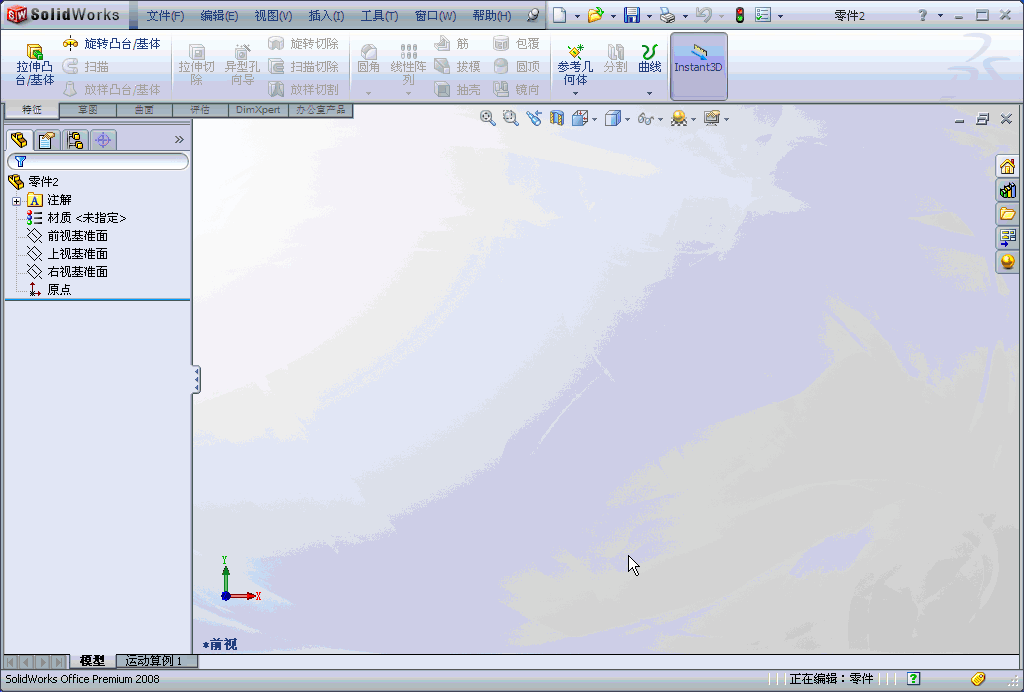The image size is (1024, 692).
Task: Click Zoom to Fit magnifier icon
Action: pyautogui.click(x=487, y=118)
